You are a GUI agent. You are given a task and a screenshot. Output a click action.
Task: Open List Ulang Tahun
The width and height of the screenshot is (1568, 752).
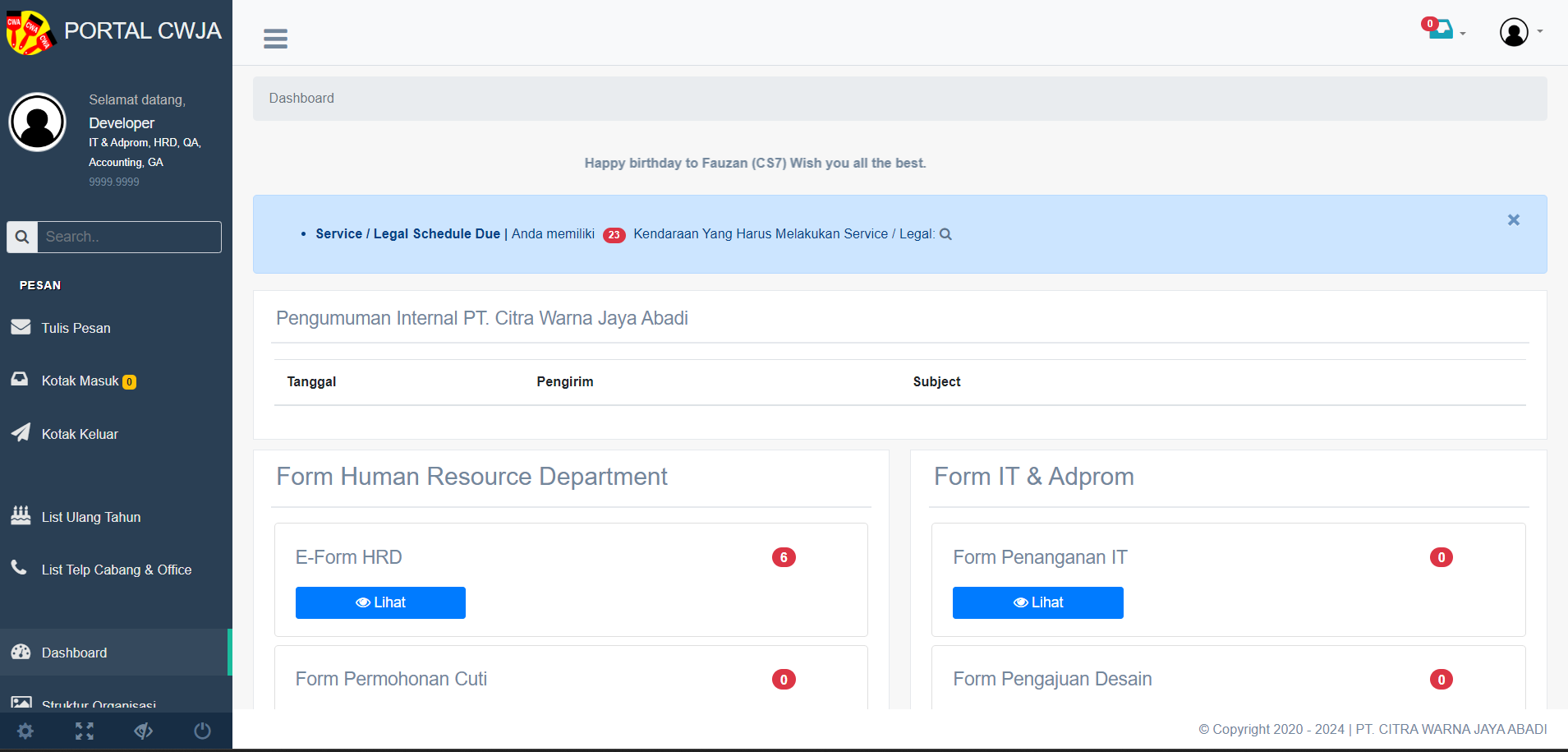(x=91, y=517)
